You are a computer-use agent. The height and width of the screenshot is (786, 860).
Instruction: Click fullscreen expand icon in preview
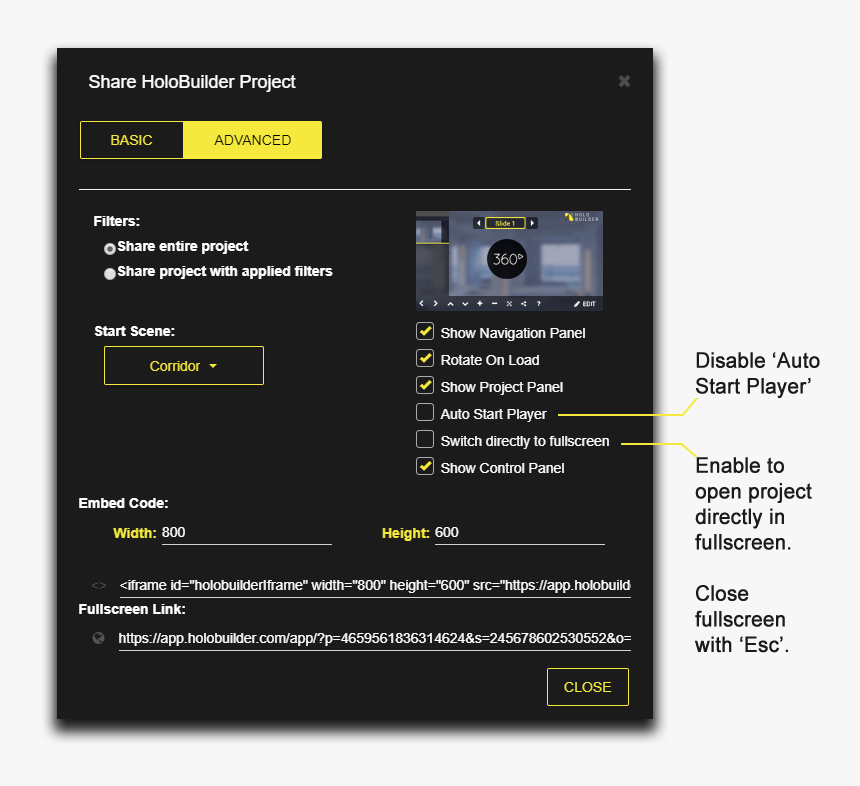pos(509,303)
